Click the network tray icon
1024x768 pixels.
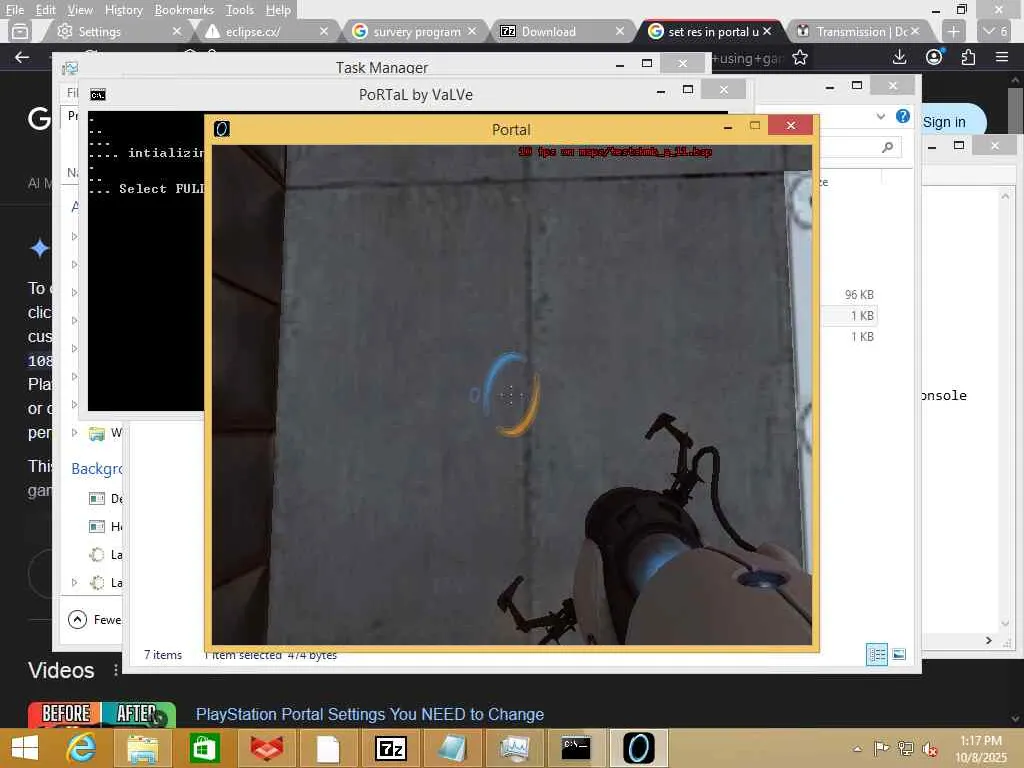point(905,748)
